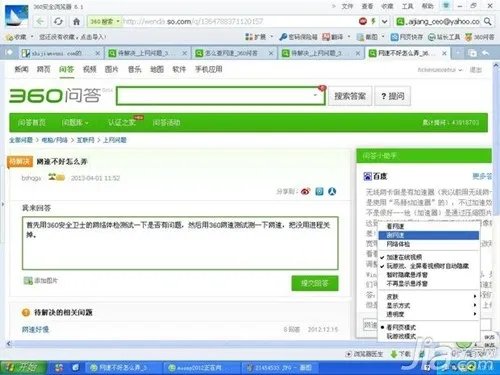This screenshot has height=375, width=500.
Task: Open the 问答首页 nav link
Action: [x=32, y=123]
